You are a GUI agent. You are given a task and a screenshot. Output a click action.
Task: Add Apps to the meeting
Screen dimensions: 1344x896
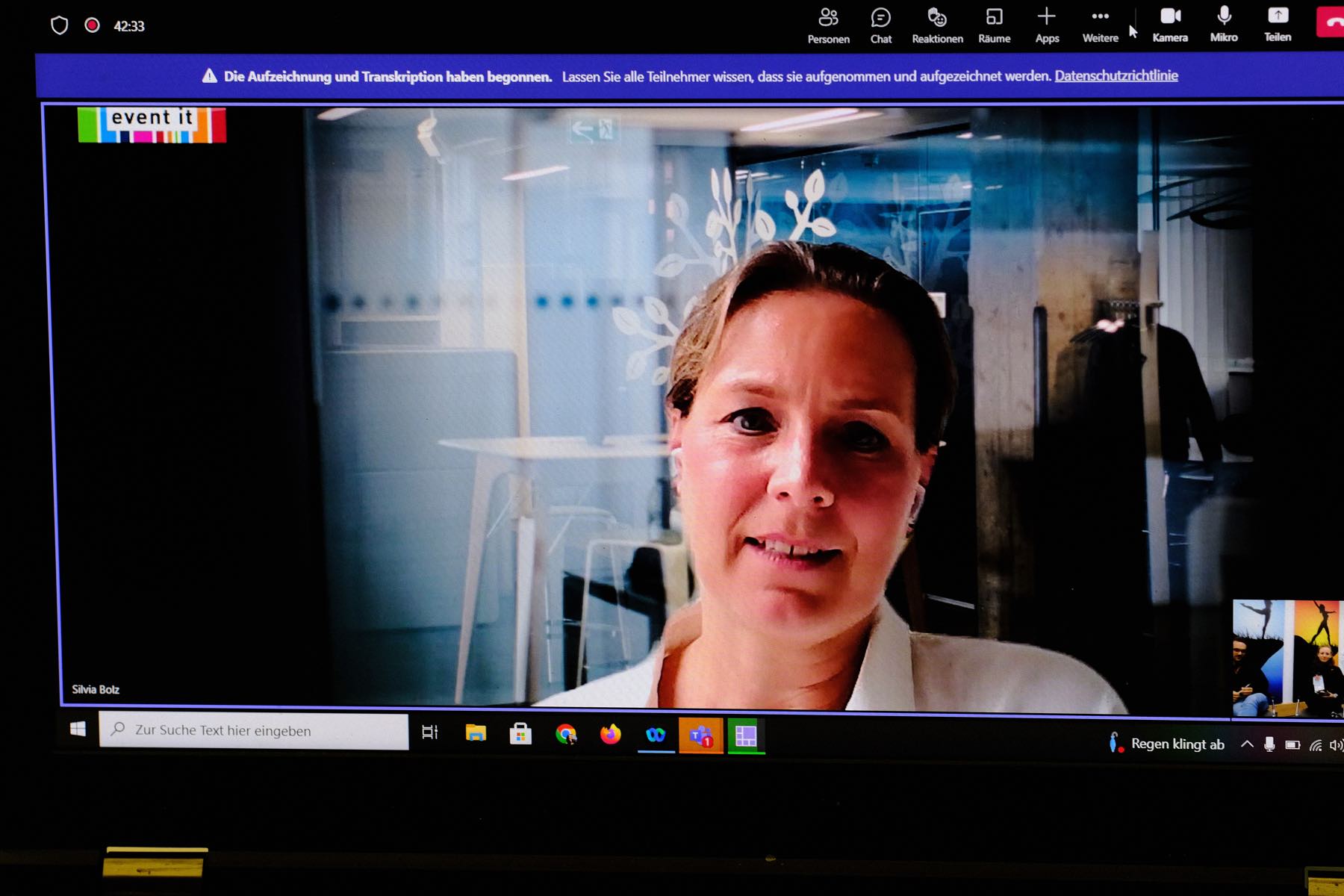pos(1047,25)
